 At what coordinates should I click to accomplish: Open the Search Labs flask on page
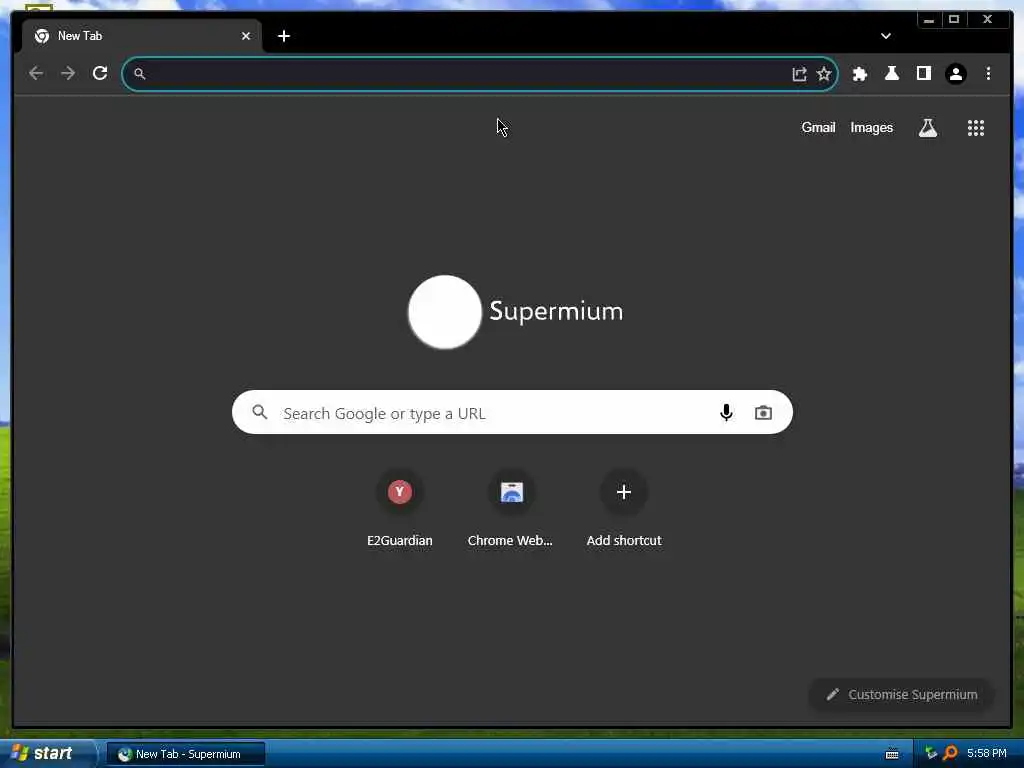(927, 128)
